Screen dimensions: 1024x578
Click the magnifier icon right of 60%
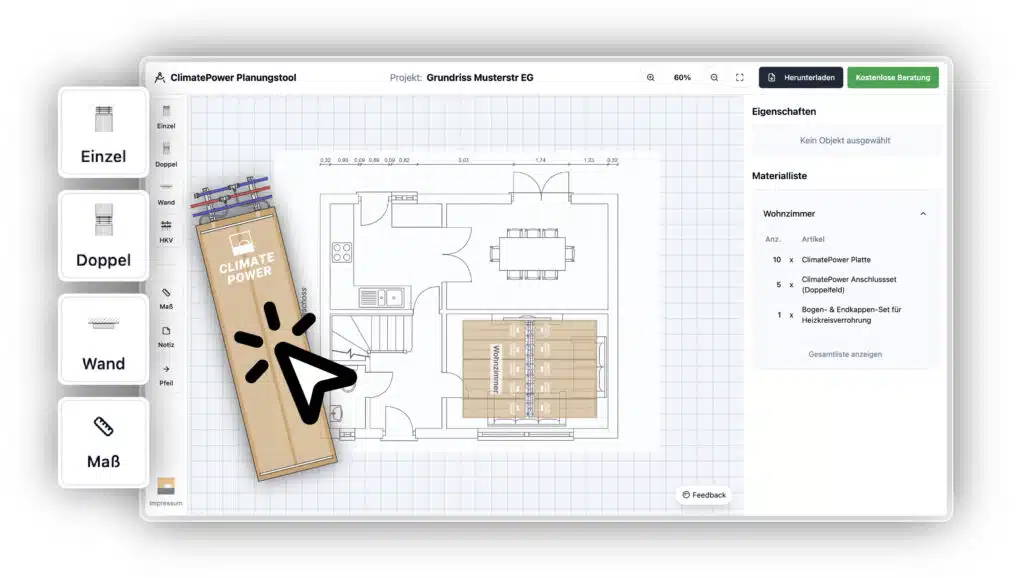click(714, 78)
